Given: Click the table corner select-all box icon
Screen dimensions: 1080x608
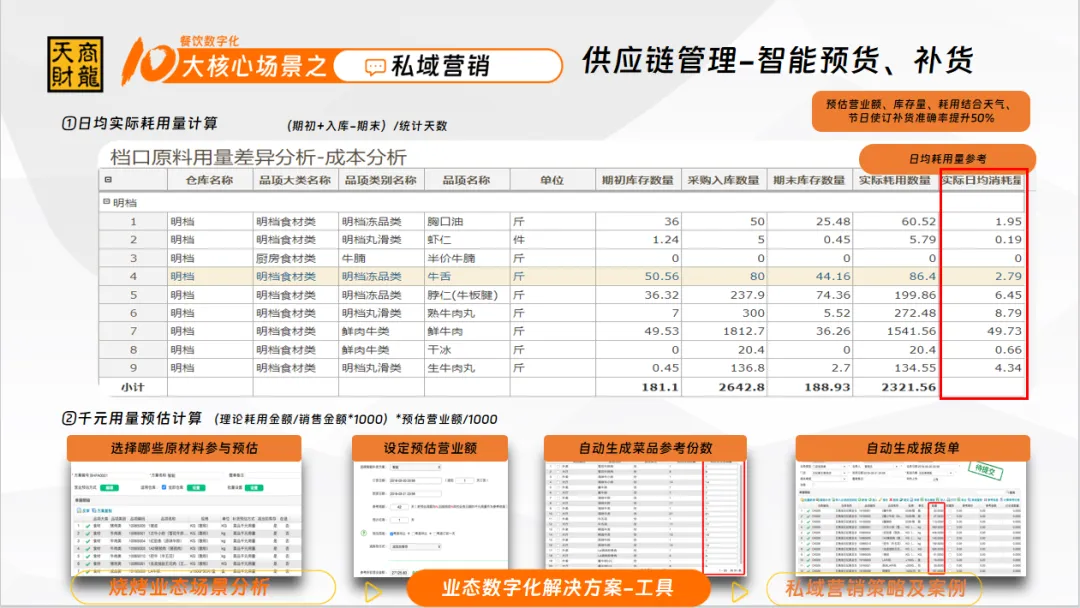Looking at the screenshot, I should pos(108,180).
